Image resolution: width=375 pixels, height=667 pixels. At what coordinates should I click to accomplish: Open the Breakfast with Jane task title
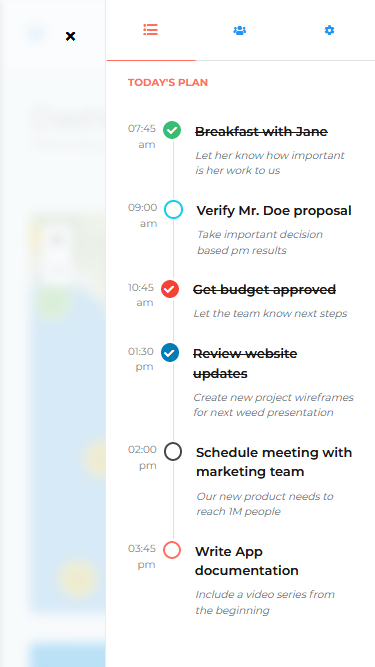[261, 132]
